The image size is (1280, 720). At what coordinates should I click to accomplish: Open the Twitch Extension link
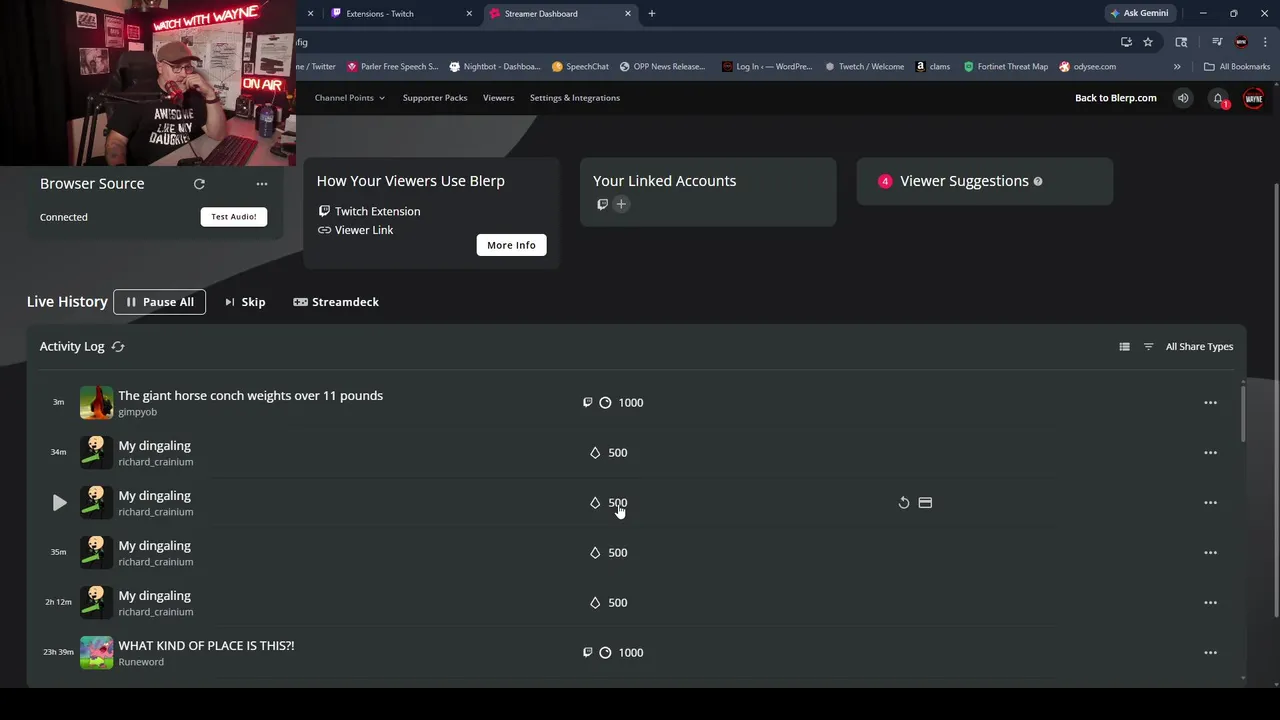[x=369, y=211]
